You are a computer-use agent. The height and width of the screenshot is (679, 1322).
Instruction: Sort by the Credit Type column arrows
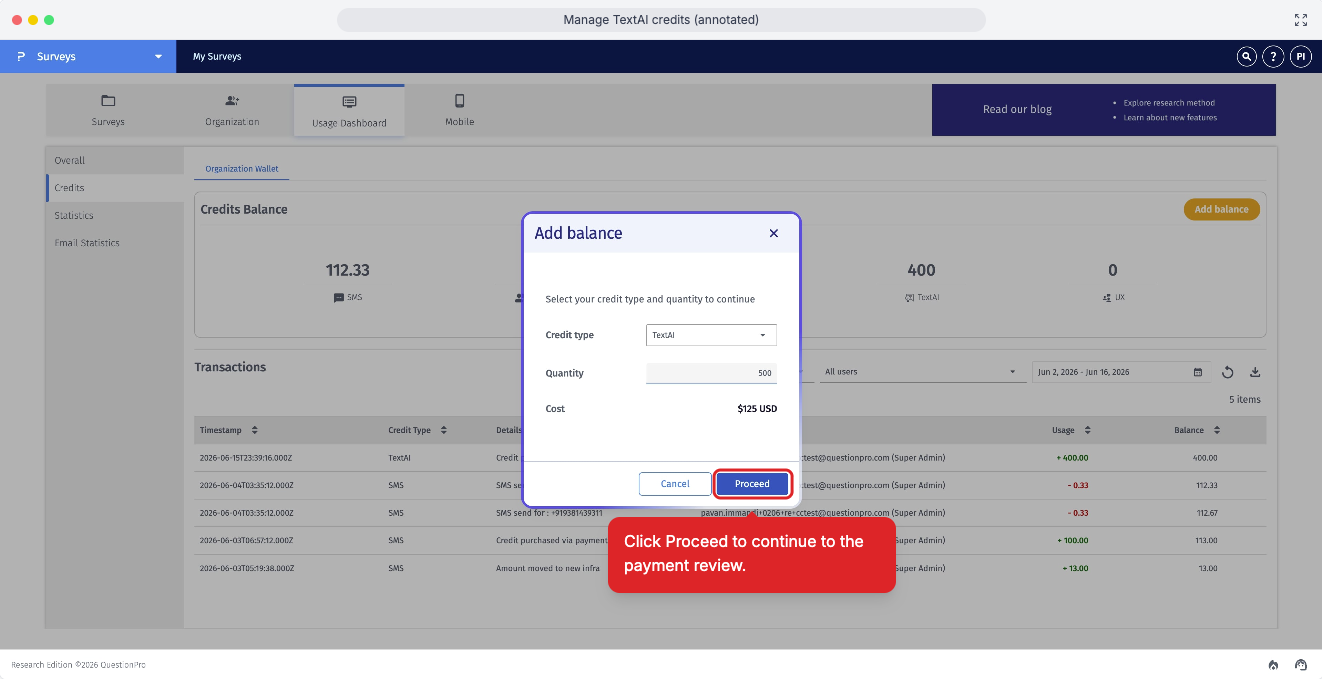click(x=443, y=430)
